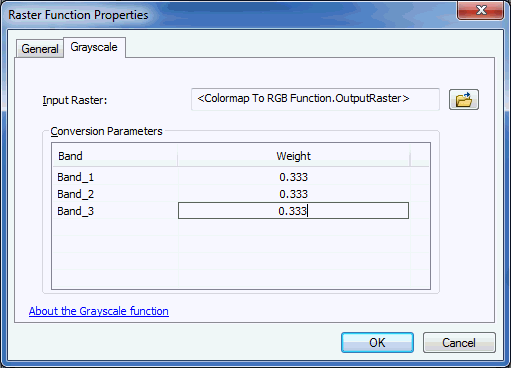Switch to the General tab
This screenshot has height=368, width=511.
(40, 49)
